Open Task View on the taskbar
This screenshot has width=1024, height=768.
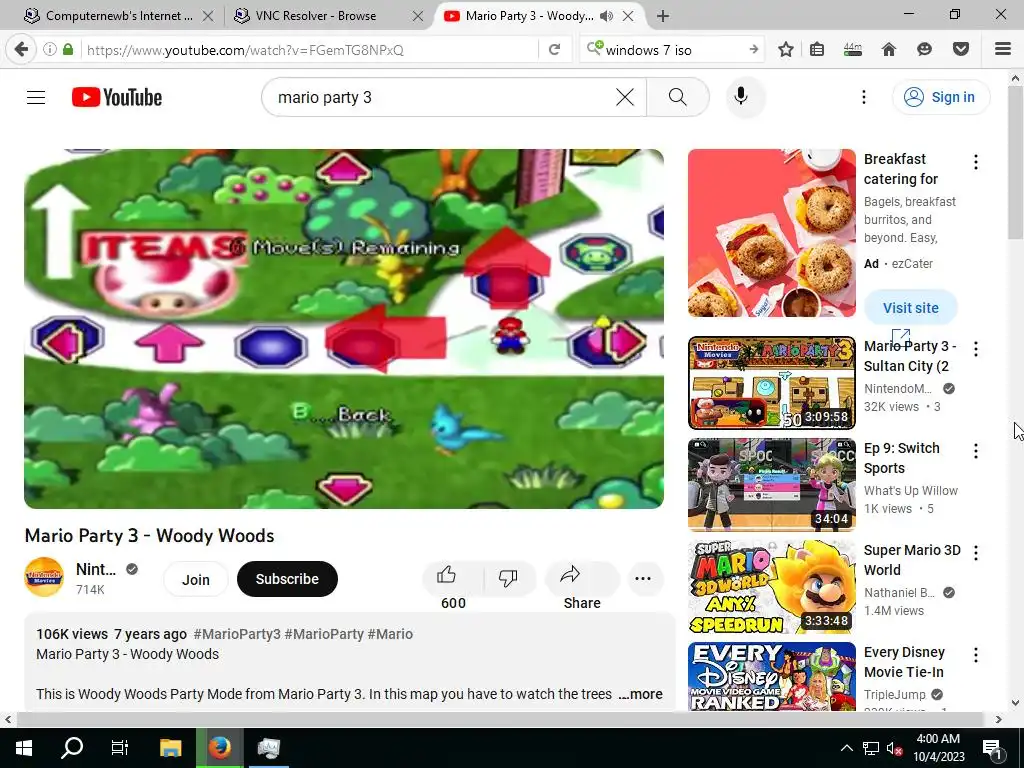120,748
